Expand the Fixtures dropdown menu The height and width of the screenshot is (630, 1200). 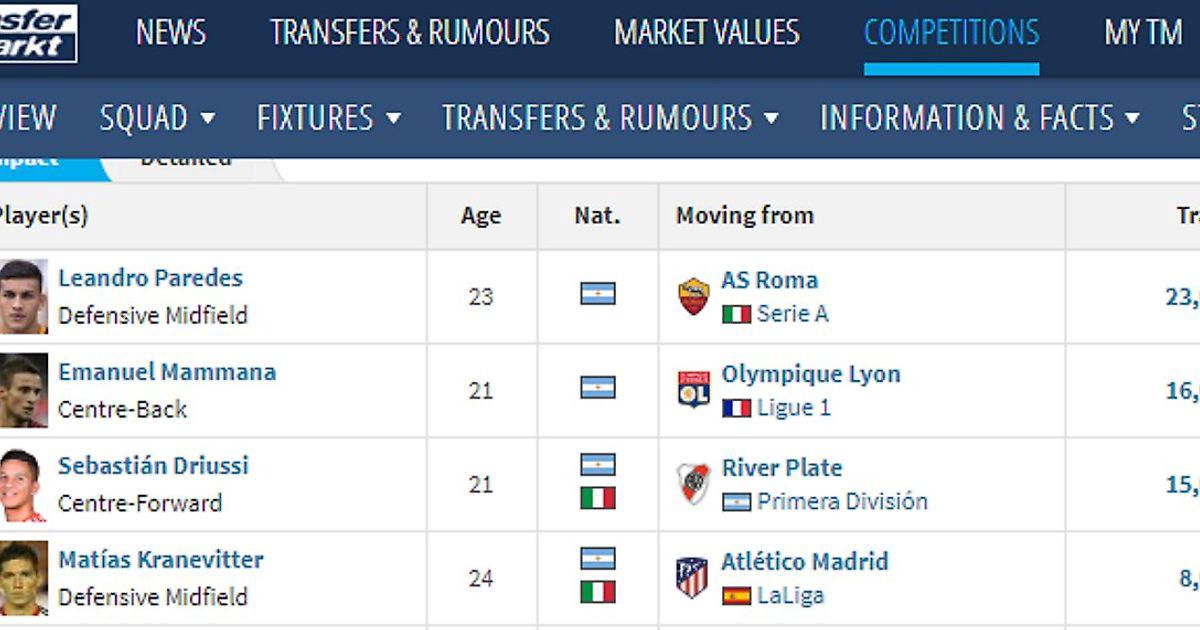(329, 118)
